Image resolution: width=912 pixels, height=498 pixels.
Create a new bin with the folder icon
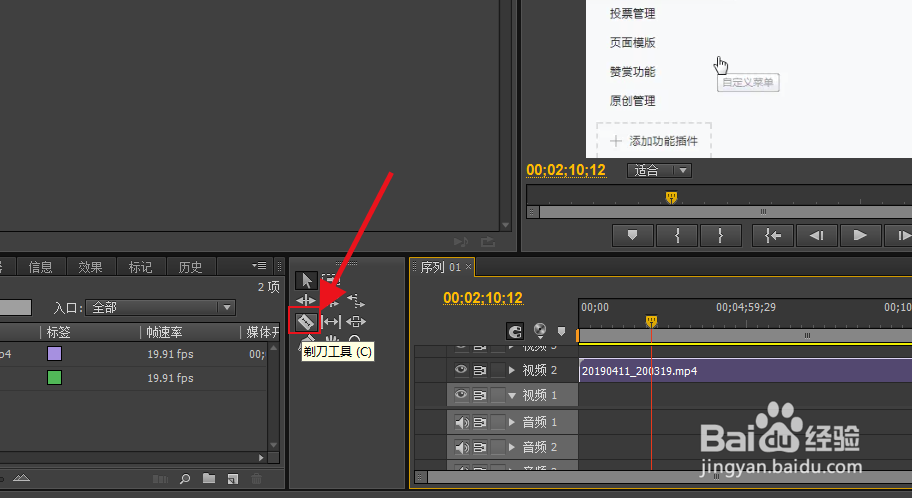click(209, 478)
